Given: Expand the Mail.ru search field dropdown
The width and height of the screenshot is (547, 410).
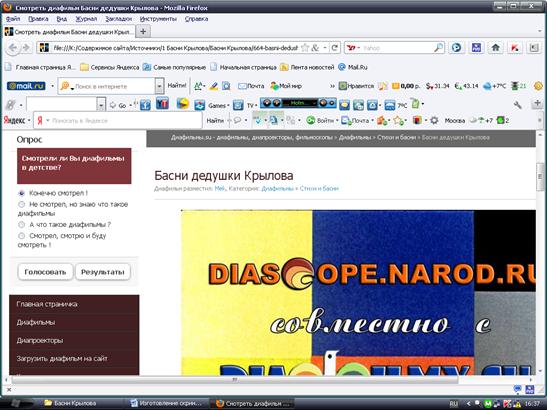Looking at the screenshot, I should 159,86.
